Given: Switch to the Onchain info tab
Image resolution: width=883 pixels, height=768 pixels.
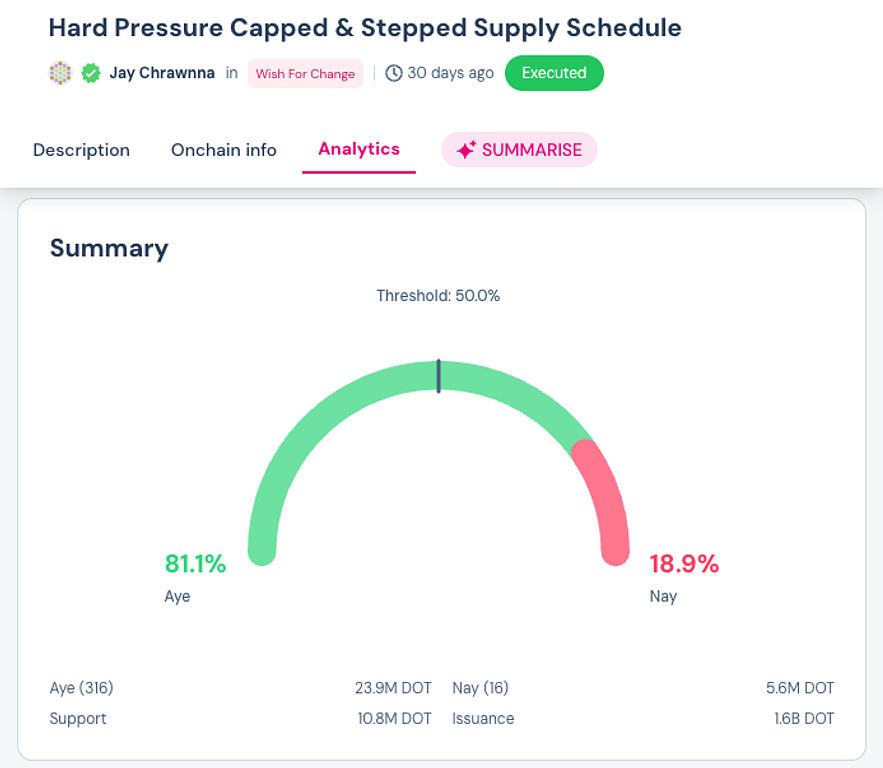Looking at the screenshot, I should click(224, 150).
